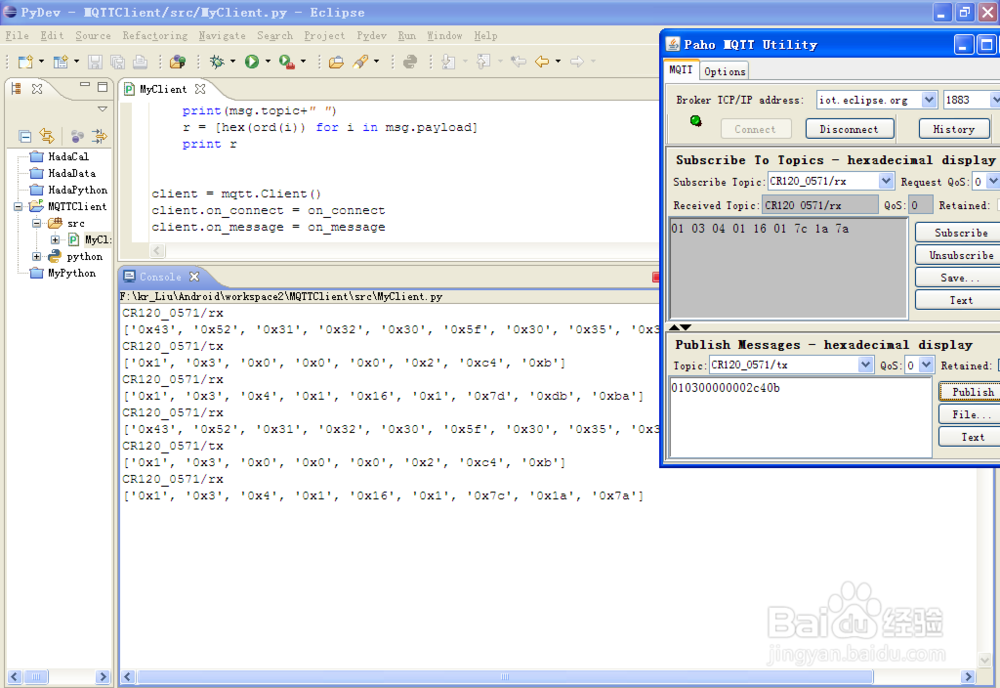Screen dimensions: 1000x688
Task: Close the Console view tab
Action: (x=195, y=277)
